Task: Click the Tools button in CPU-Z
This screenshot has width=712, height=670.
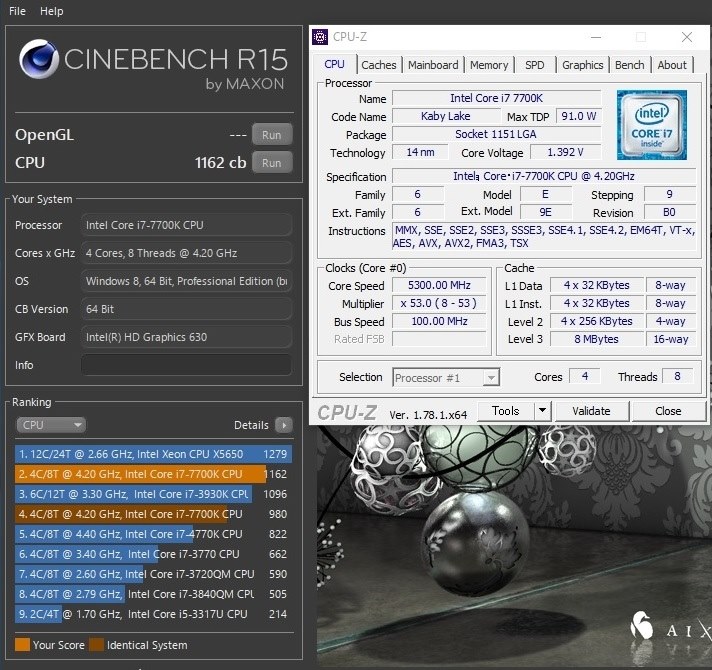Action: coord(506,410)
